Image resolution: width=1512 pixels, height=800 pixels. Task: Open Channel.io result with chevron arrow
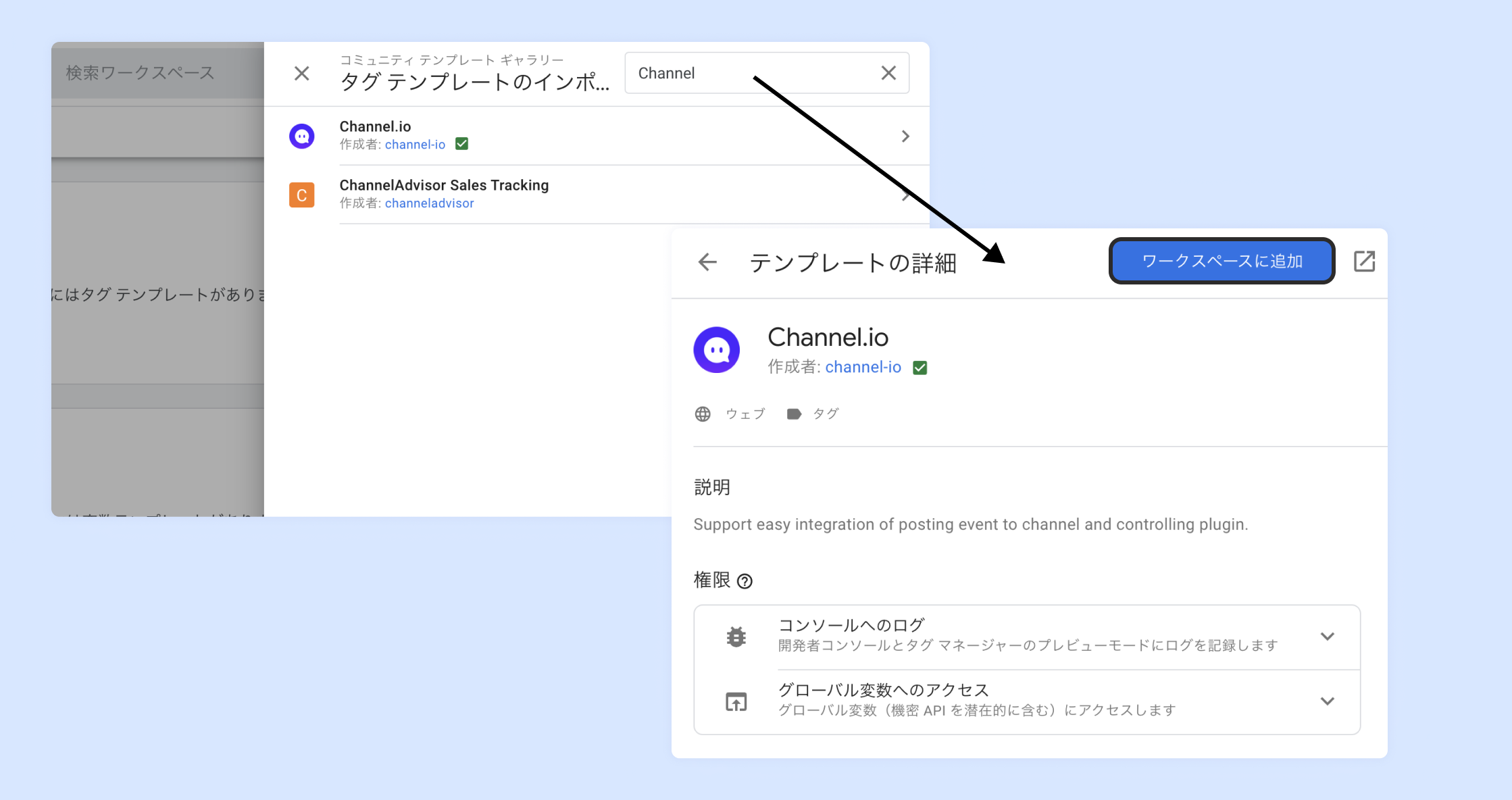pyautogui.click(x=905, y=136)
